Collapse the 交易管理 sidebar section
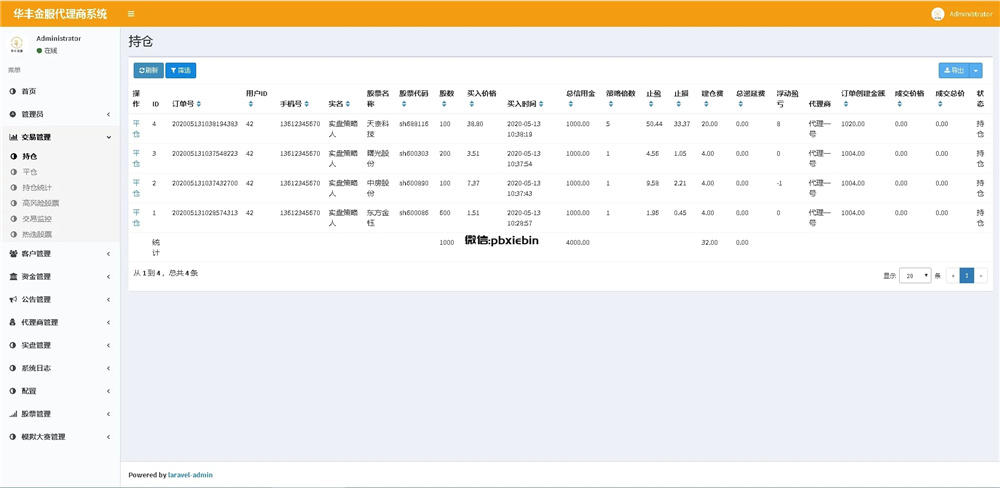 [59, 137]
